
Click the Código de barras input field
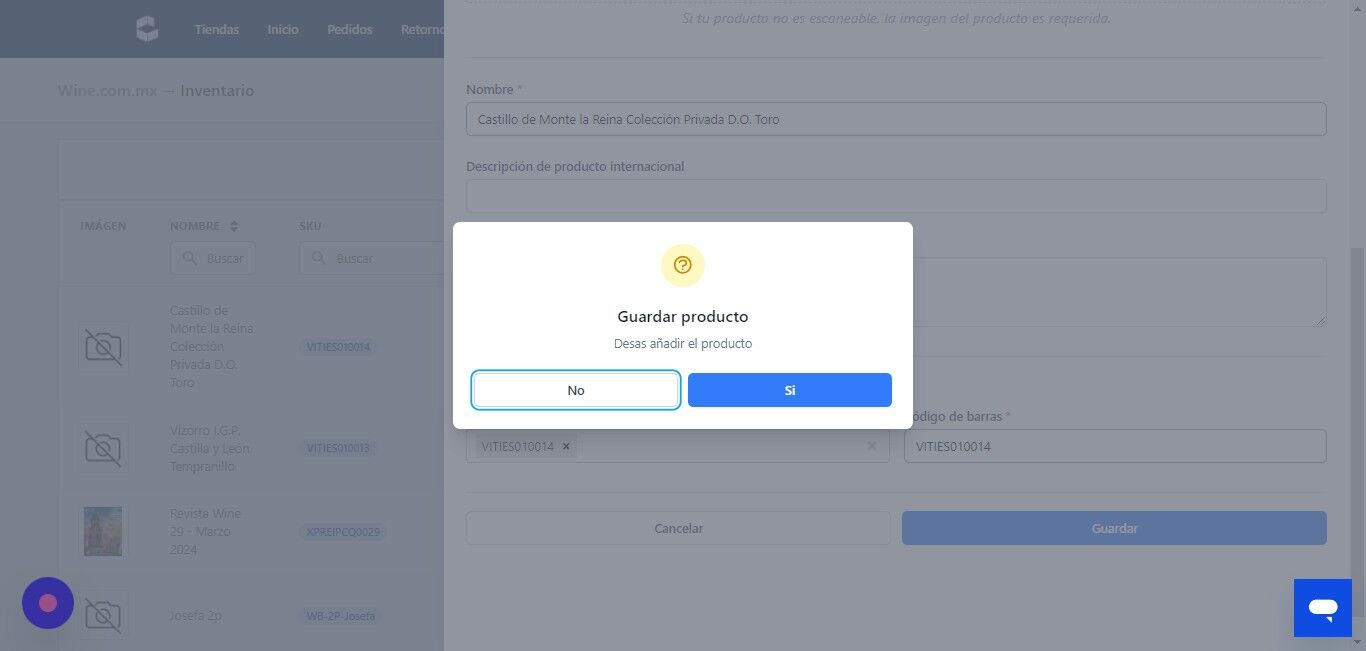tap(1115, 447)
